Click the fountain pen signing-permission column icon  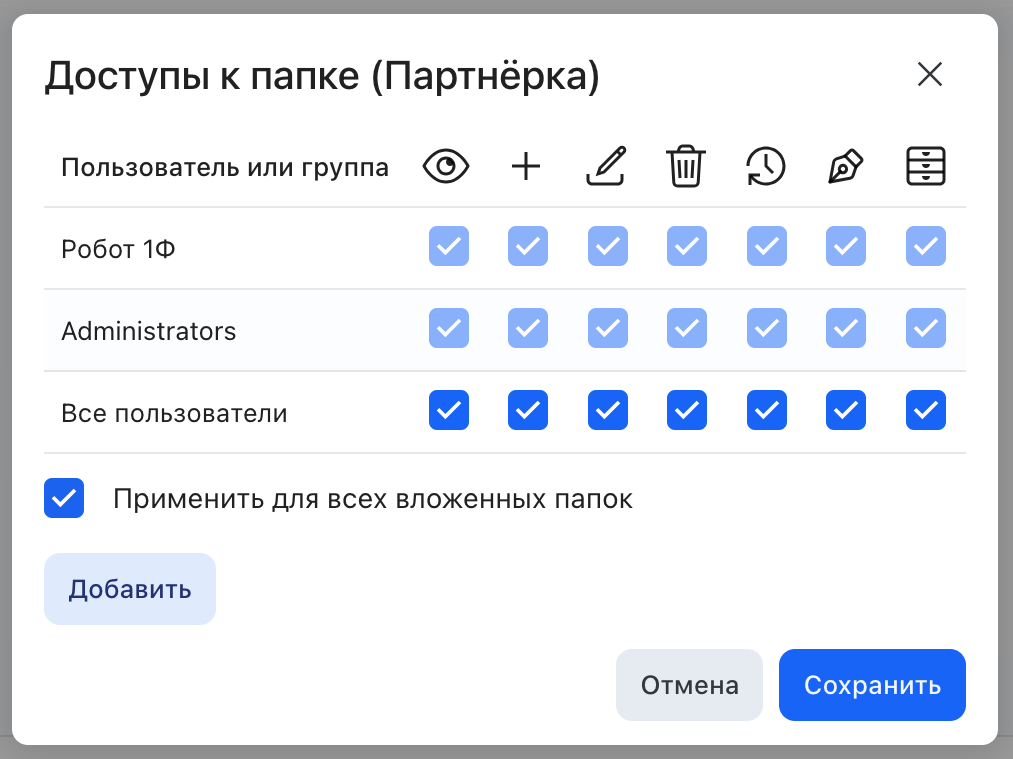(x=846, y=167)
